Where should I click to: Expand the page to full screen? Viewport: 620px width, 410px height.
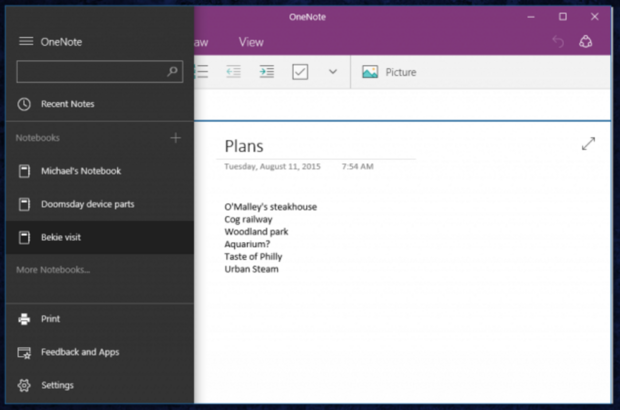[x=588, y=144]
